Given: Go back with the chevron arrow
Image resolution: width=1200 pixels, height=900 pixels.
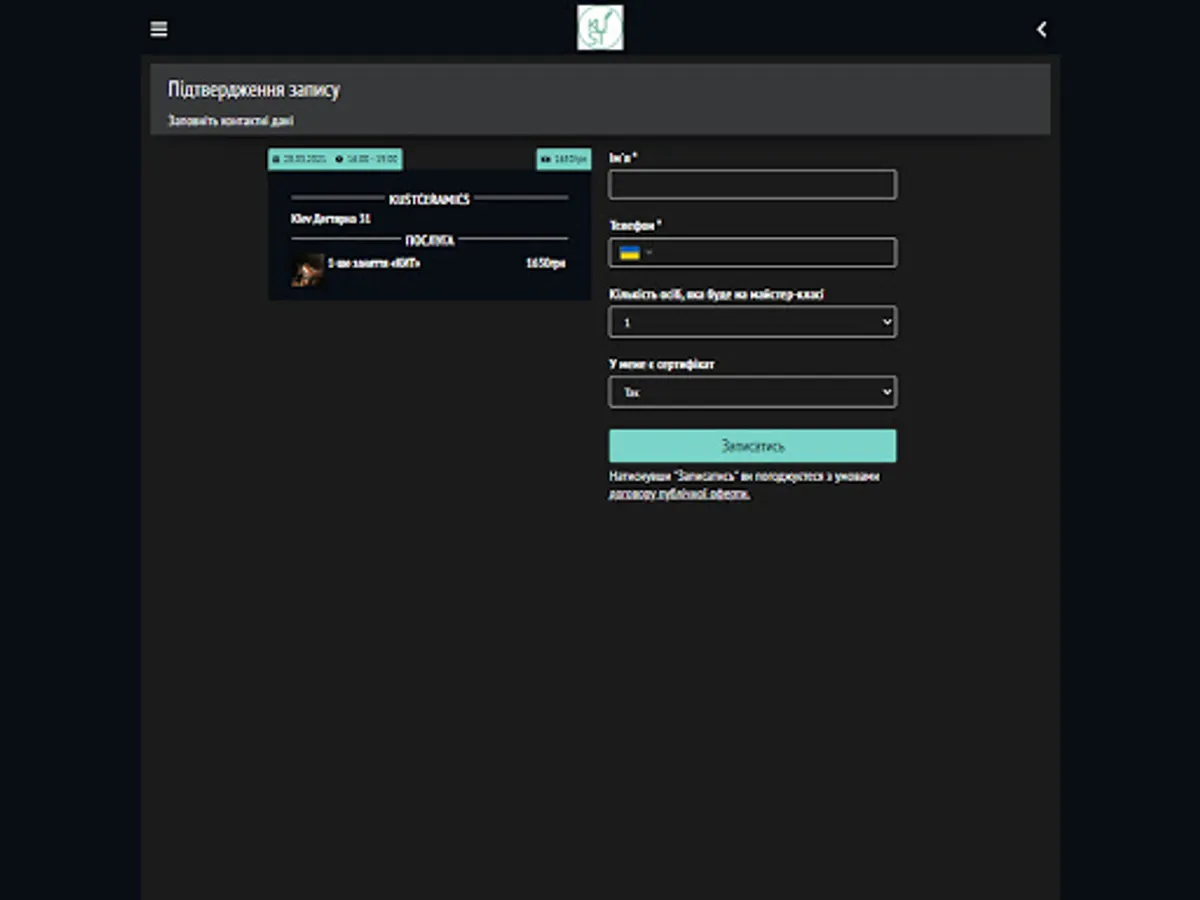Looking at the screenshot, I should point(1041,29).
